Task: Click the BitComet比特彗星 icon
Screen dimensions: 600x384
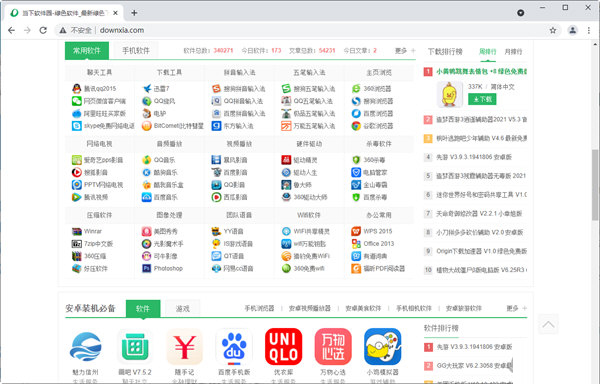Action: pos(147,126)
